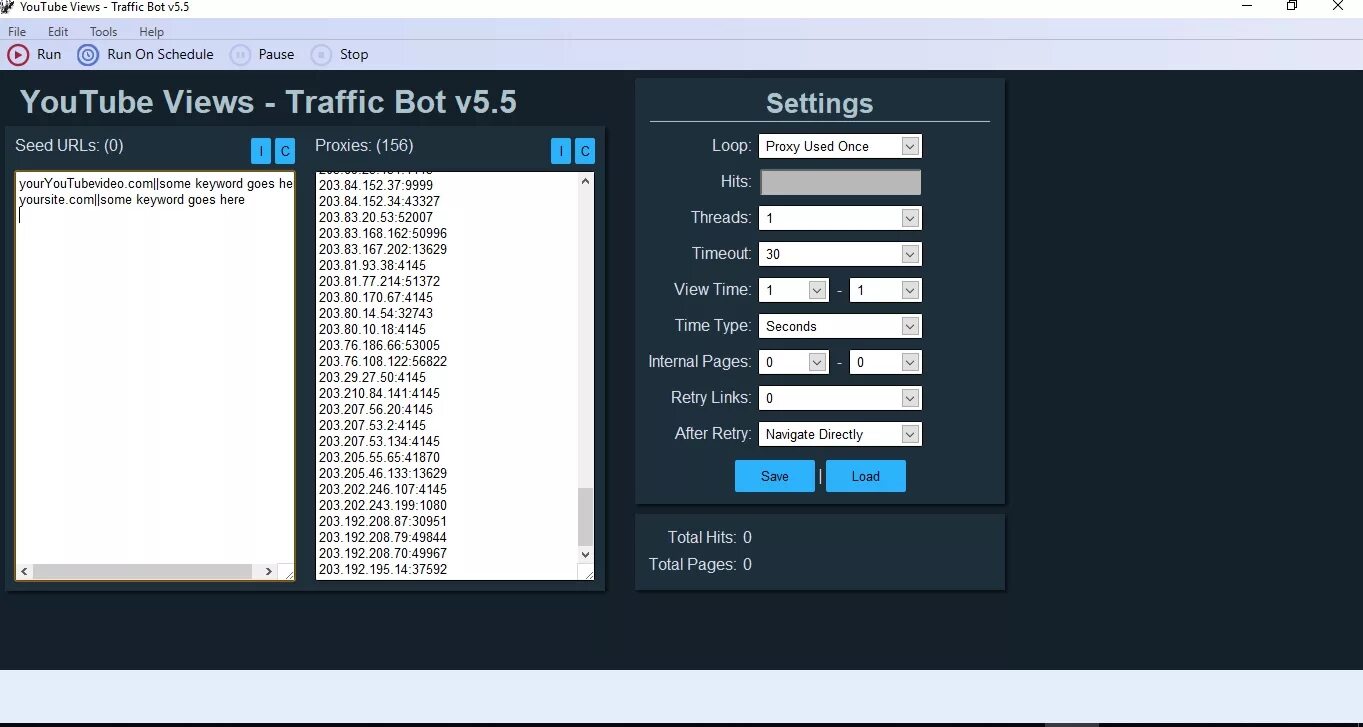Import proxies with the I button
1363x727 pixels.
[x=560, y=151]
